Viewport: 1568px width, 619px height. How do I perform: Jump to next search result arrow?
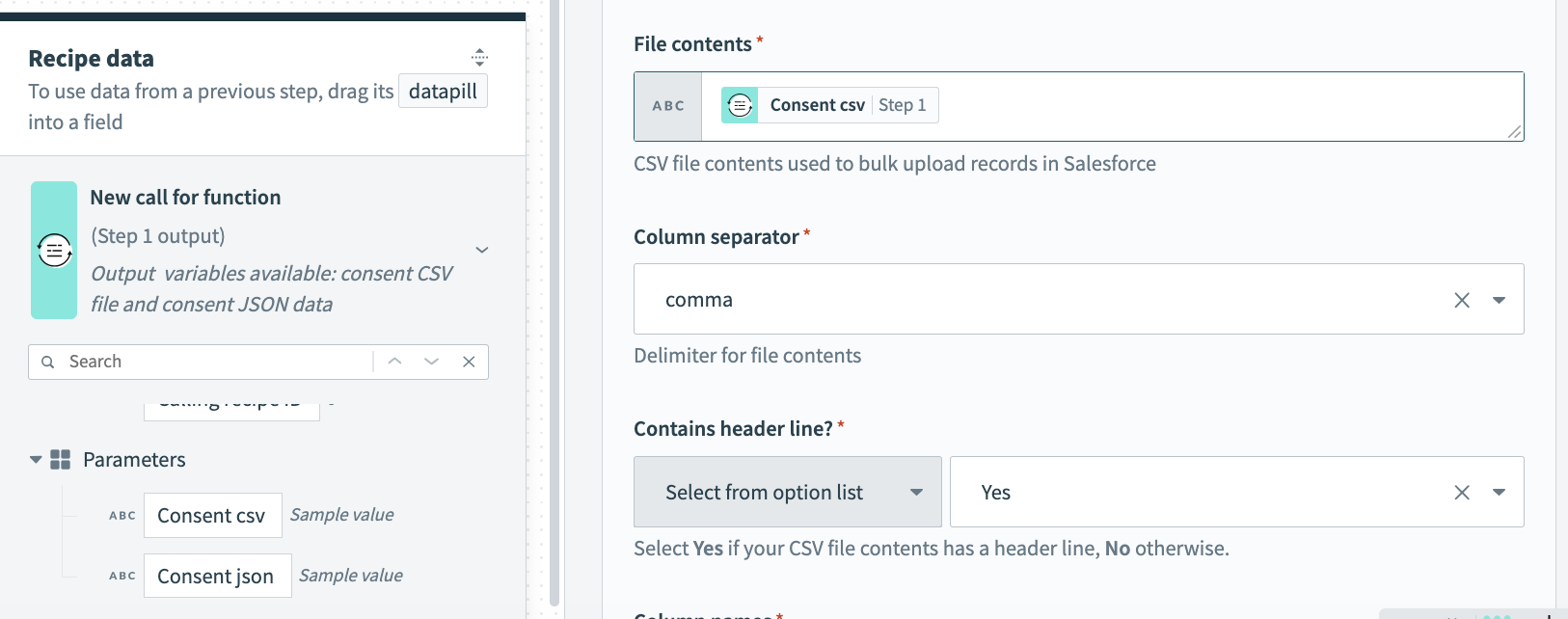[x=431, y=362]
